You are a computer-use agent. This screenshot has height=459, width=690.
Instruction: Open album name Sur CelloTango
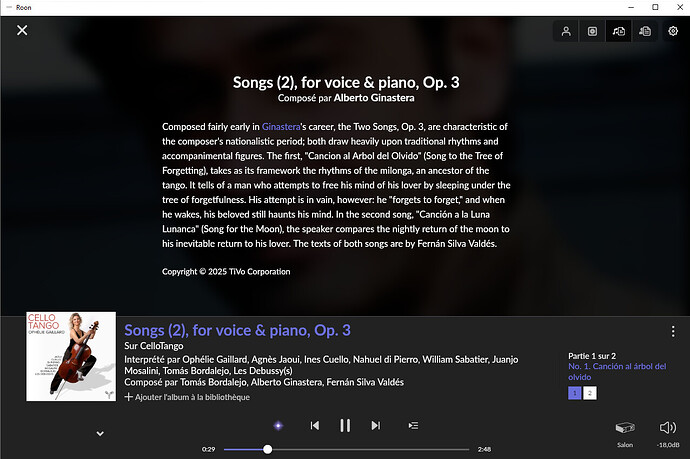[x=154, y=346]
